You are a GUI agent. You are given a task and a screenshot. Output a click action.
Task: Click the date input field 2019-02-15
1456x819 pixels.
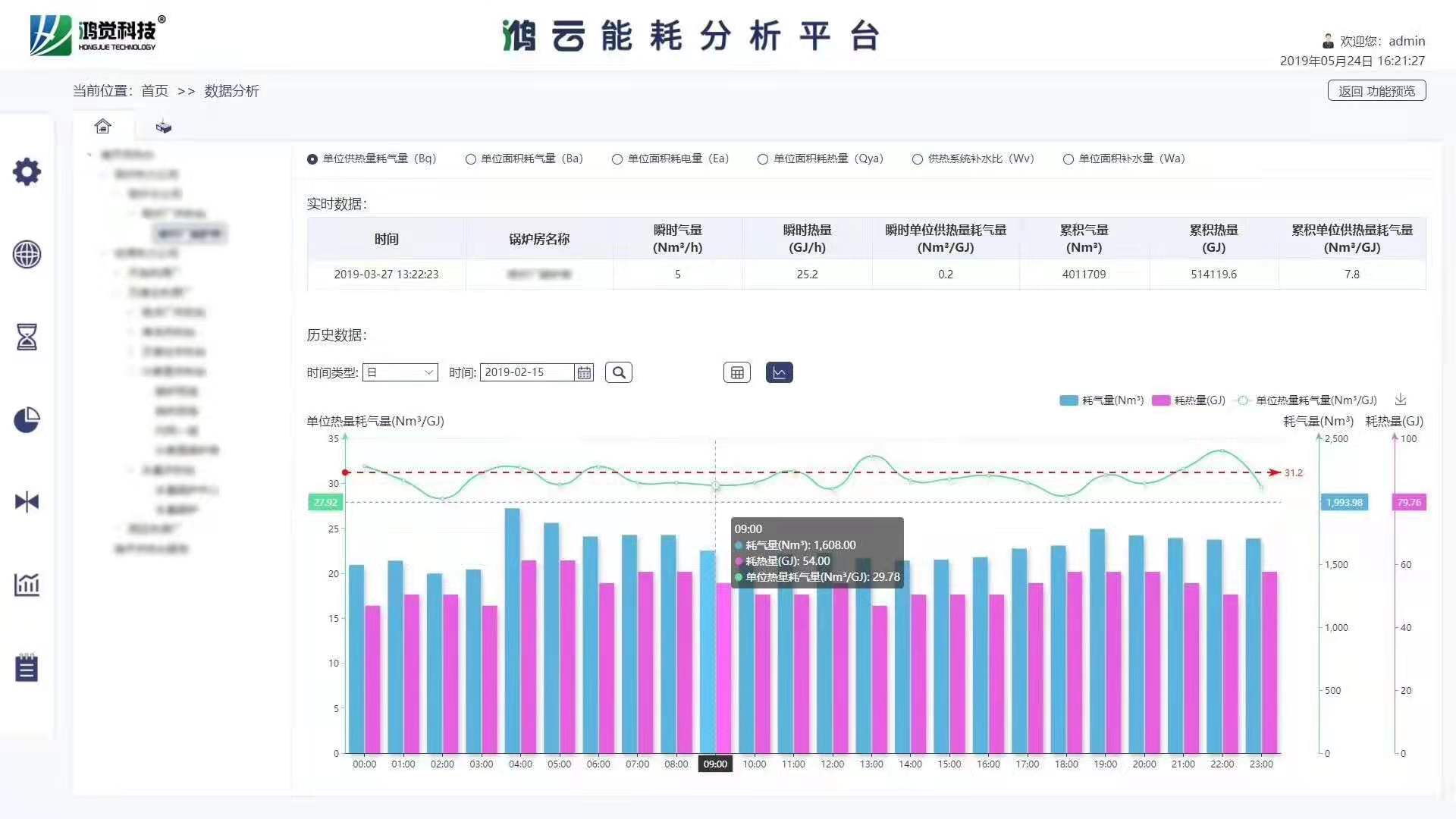tap(527, 372)
